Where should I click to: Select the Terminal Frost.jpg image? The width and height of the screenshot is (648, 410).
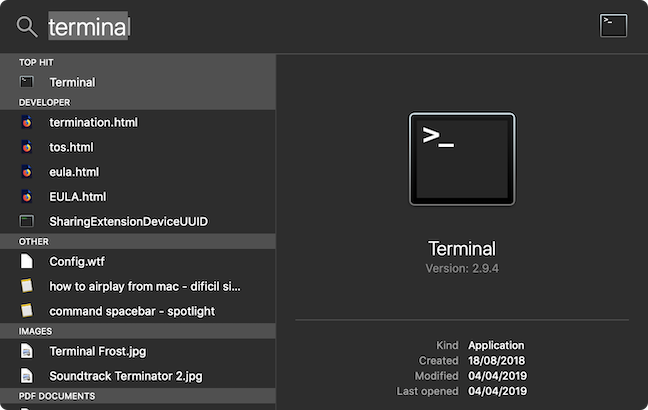coord(138,351)
